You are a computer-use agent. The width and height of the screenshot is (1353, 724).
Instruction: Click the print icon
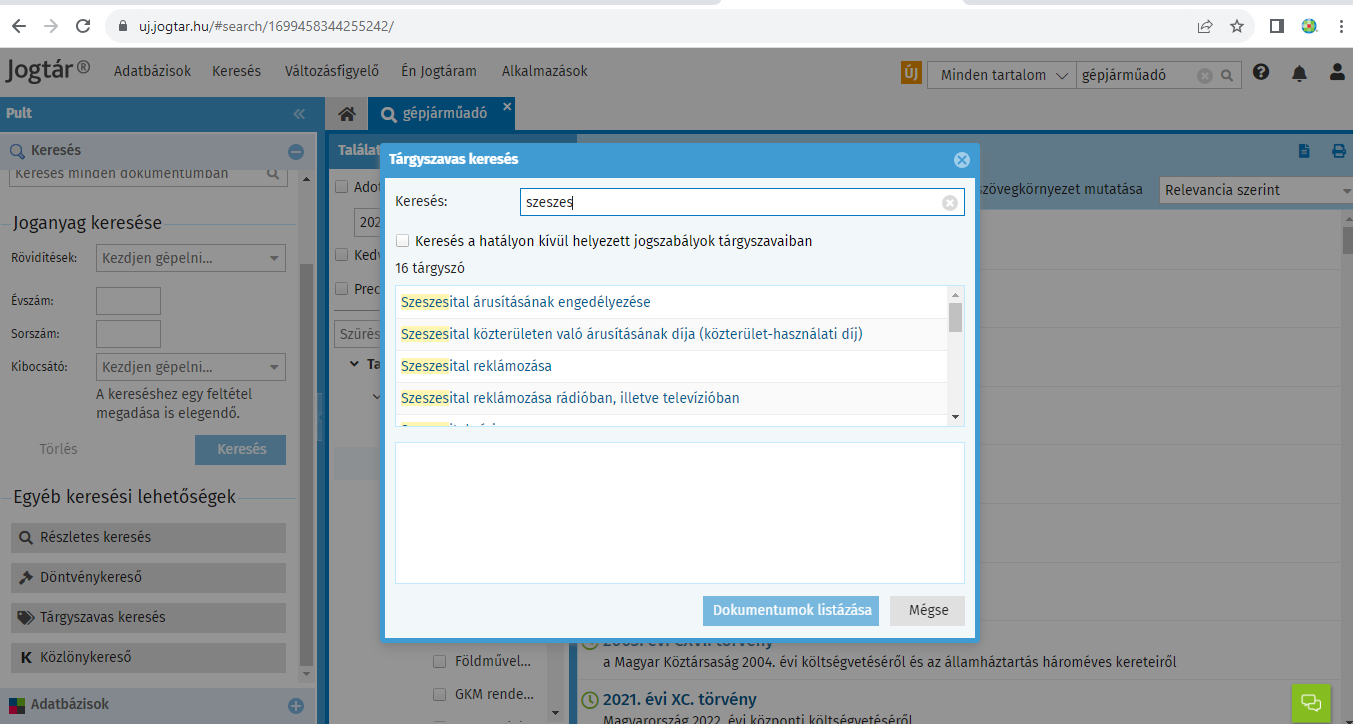click(x=1338, y=151)
